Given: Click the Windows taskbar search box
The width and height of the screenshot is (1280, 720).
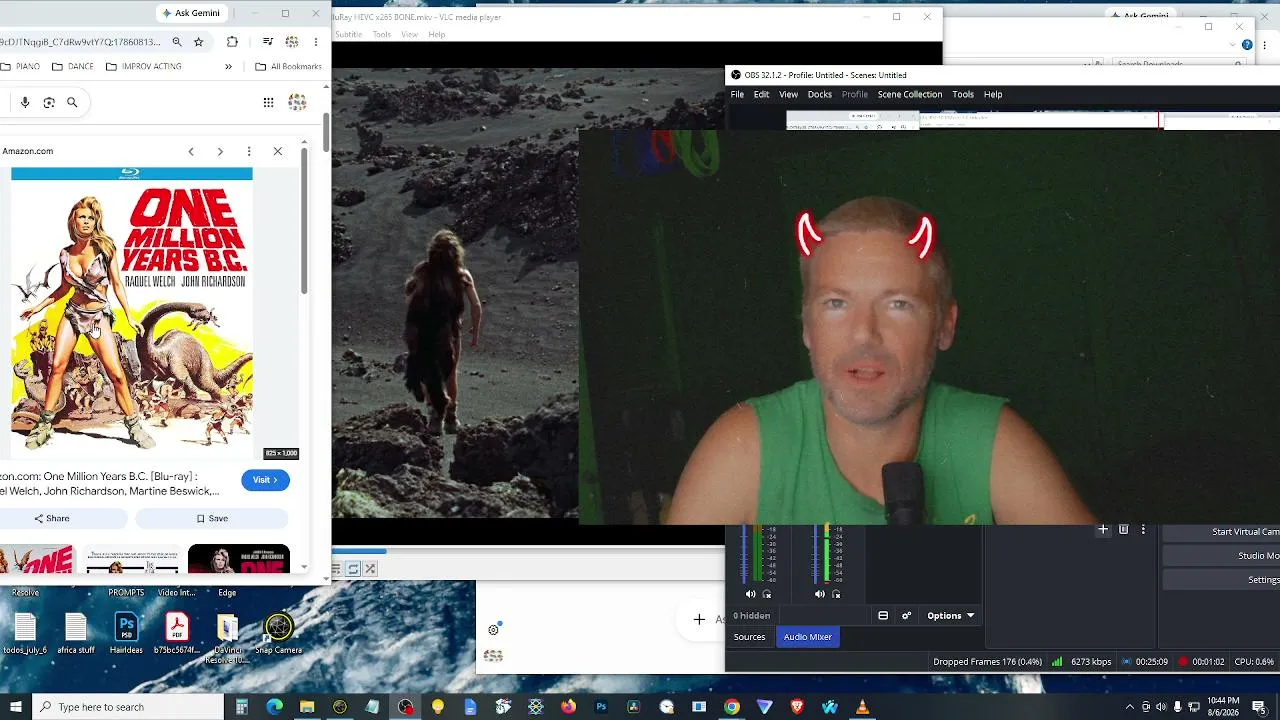Looking at the screenshot, I should tap(128, 707).
